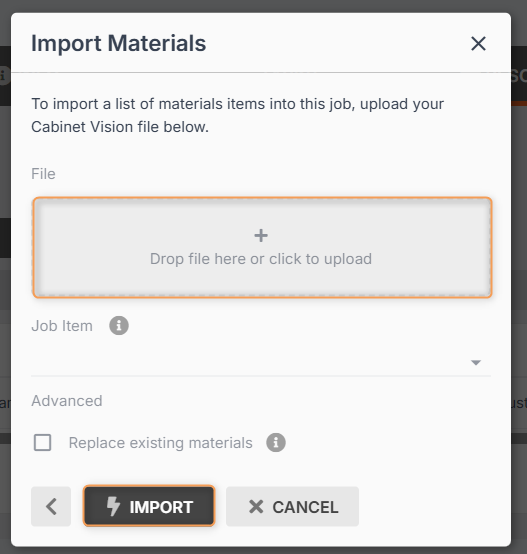Toggle via the 'Replace existing materials' label
The width and height of the screenshot is (527, 554).
point(161,443)
